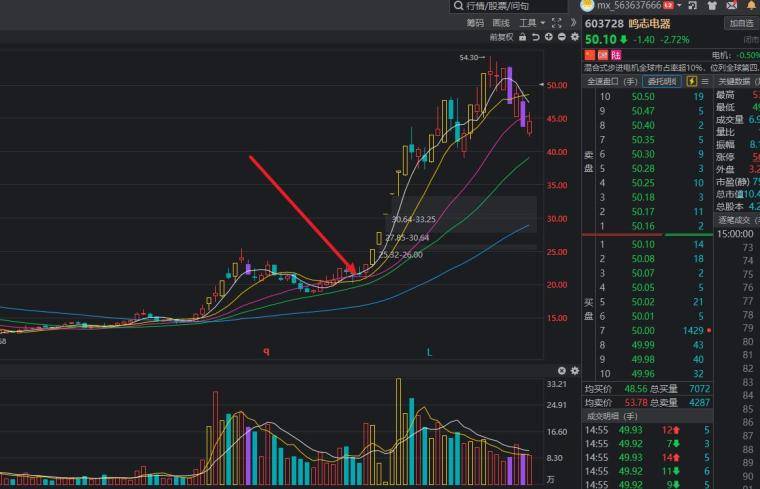760x489 pixels.
Task: Focus the 行情/股票/问句 search field
Action: [x=508, y=6]
